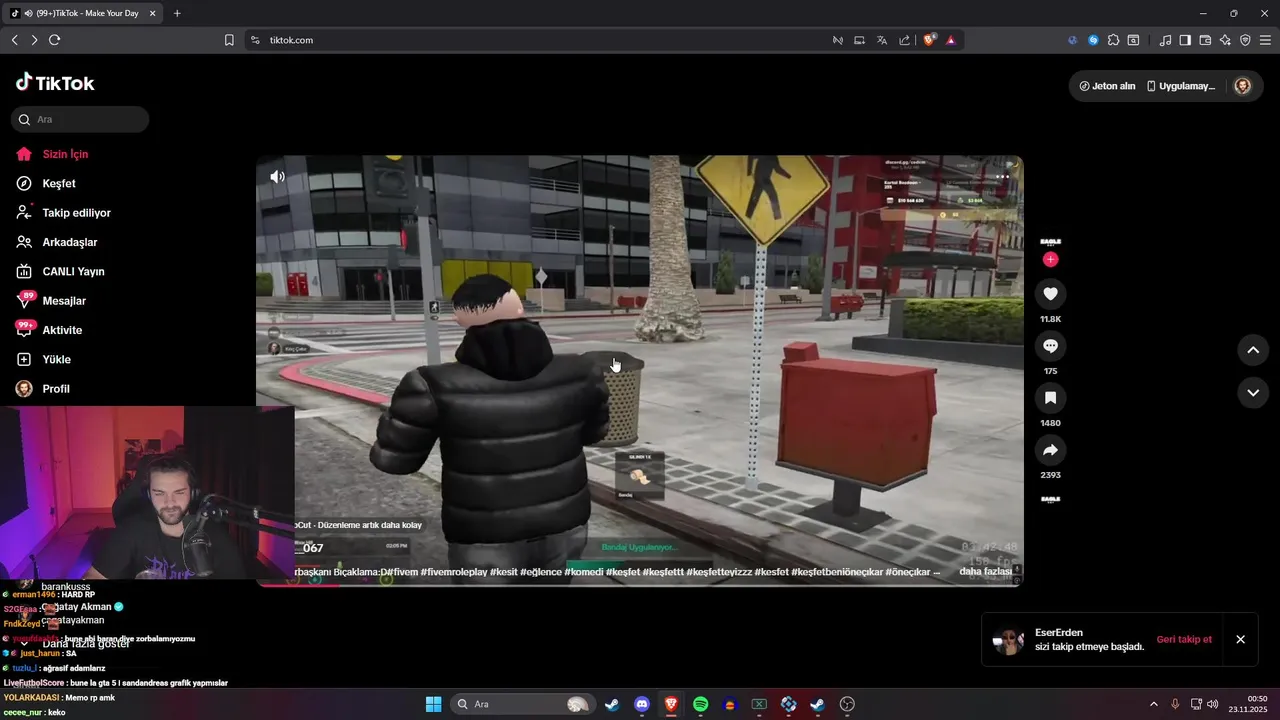Go to the previous video with up chevron

point(1253,350)
